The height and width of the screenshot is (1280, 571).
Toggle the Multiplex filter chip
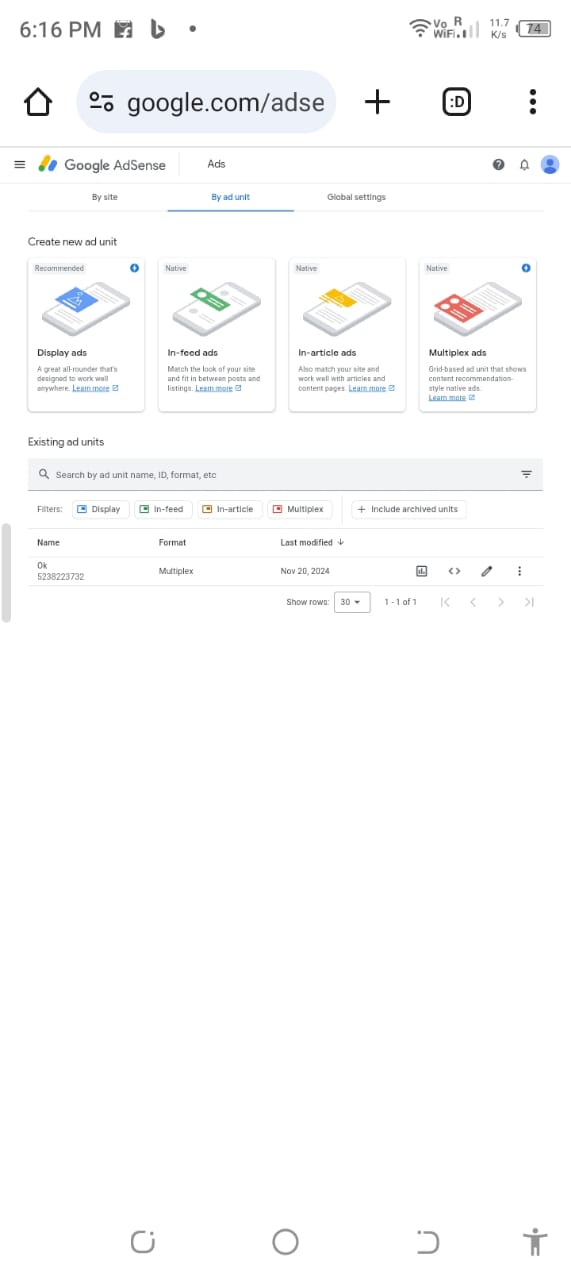(x=299, y=509)
